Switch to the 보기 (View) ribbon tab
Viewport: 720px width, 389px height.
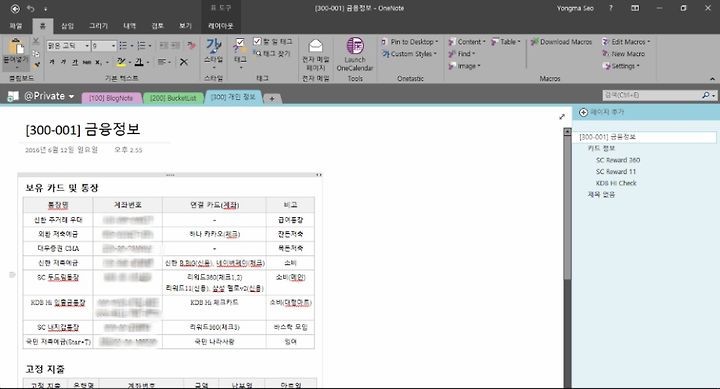coord(186,26)
